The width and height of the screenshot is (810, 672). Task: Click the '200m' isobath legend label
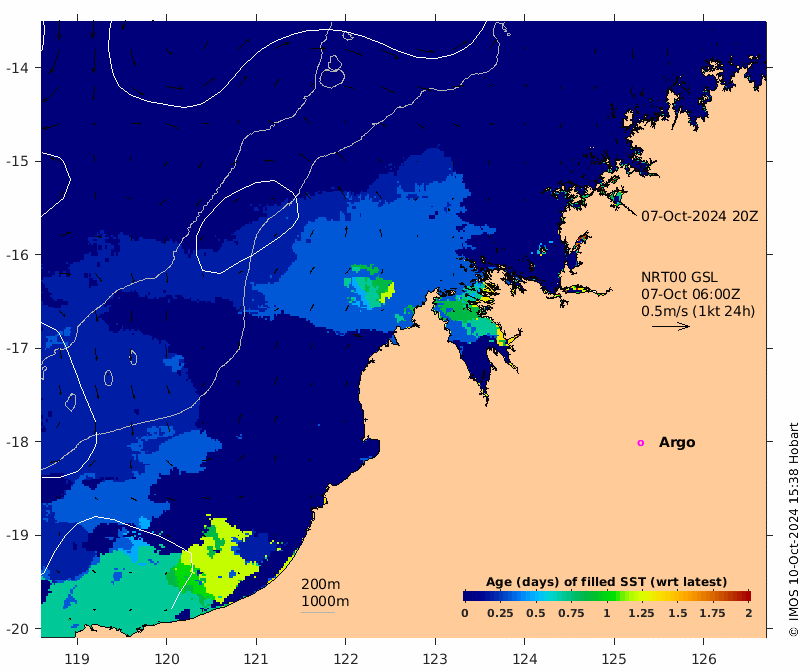[x=320, y=584]
